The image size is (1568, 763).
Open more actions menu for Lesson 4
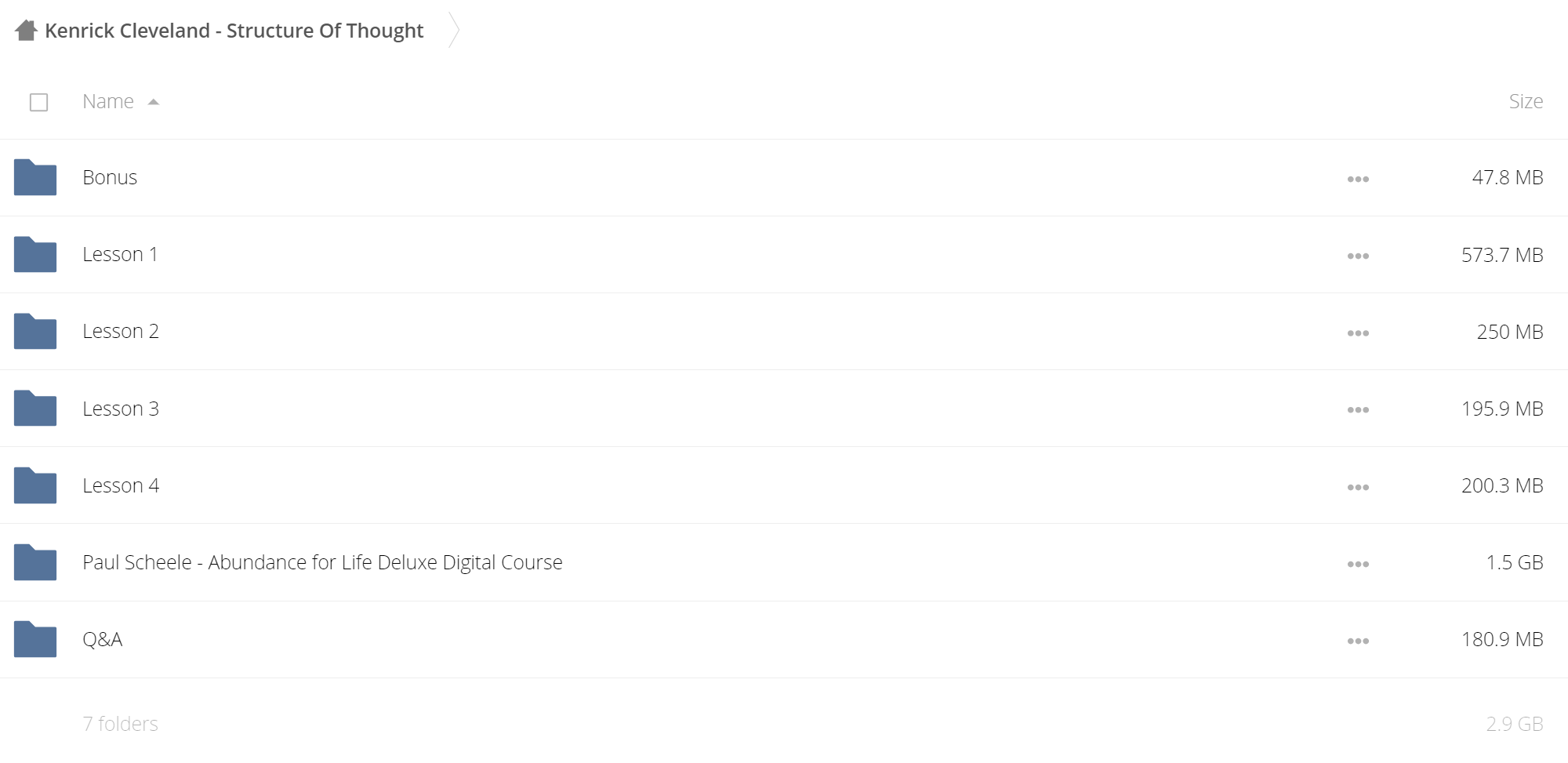click(1358, 487)
